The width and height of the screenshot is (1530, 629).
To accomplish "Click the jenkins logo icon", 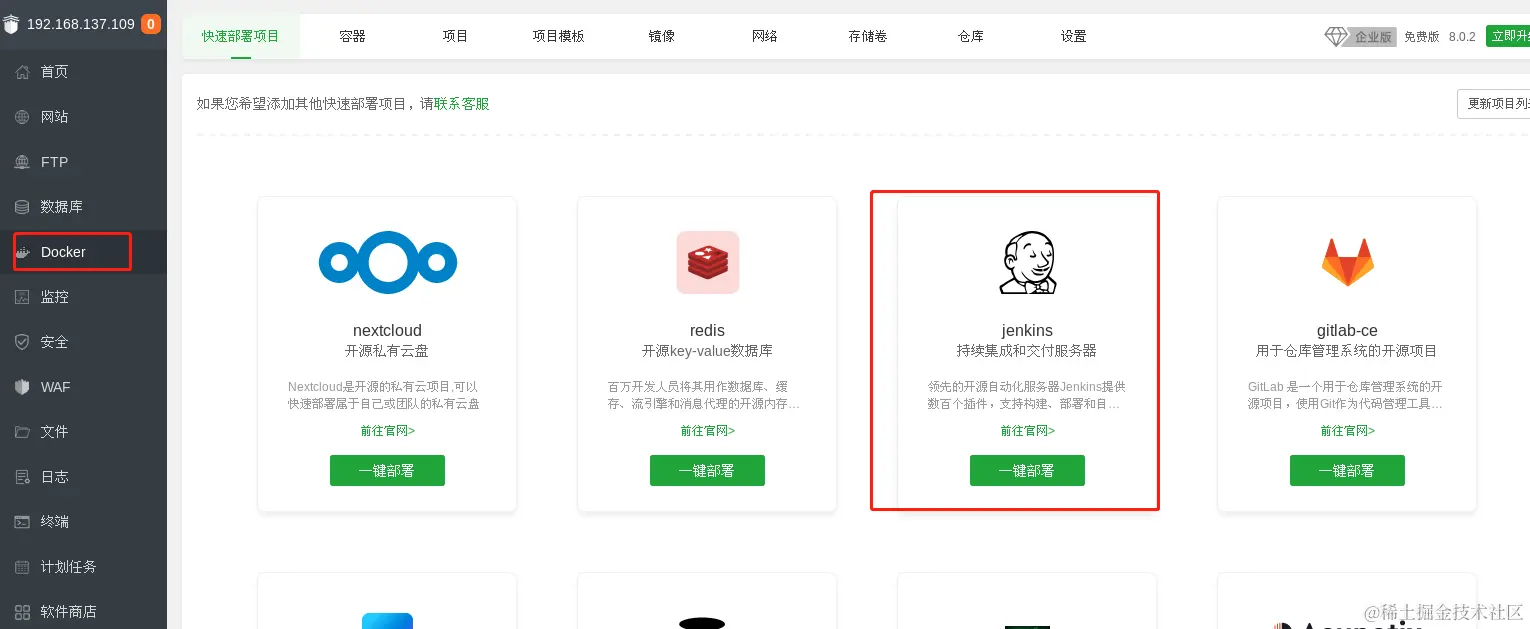I will pyautogui.click(x=1028, y=263).
